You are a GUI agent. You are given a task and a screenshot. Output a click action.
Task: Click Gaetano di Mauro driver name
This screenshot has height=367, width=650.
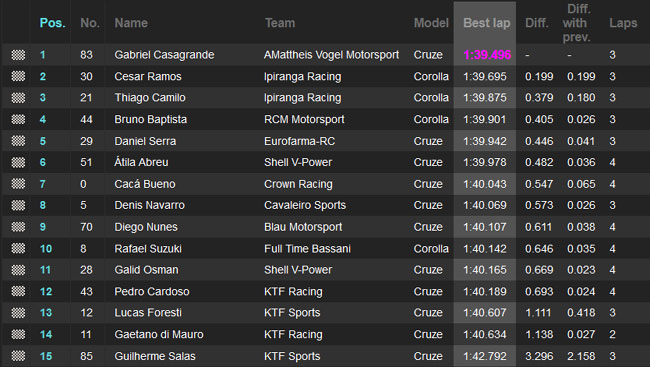[159, 334]
